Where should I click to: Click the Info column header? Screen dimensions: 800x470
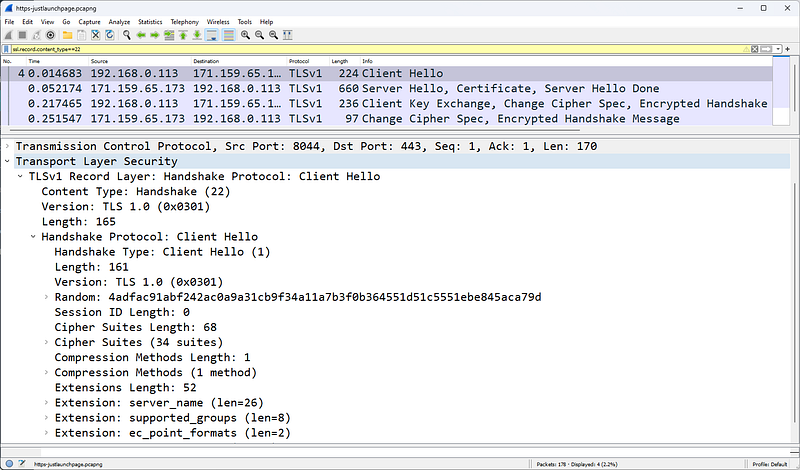point(566,61)
